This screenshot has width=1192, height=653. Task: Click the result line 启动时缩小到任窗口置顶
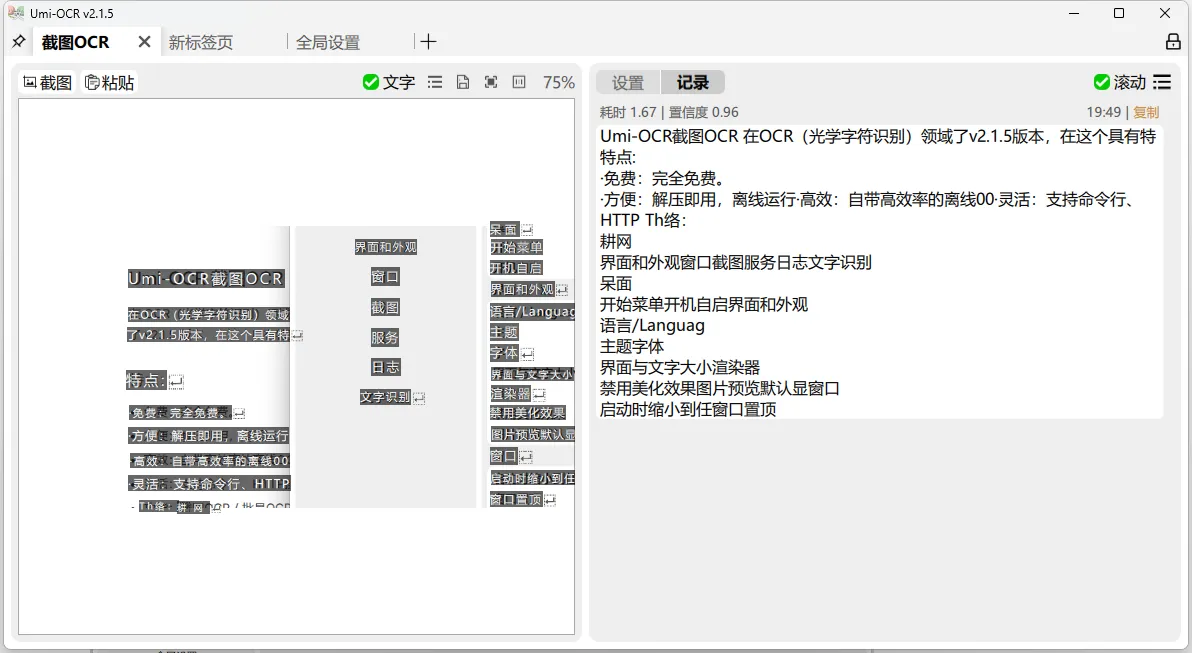688,409
